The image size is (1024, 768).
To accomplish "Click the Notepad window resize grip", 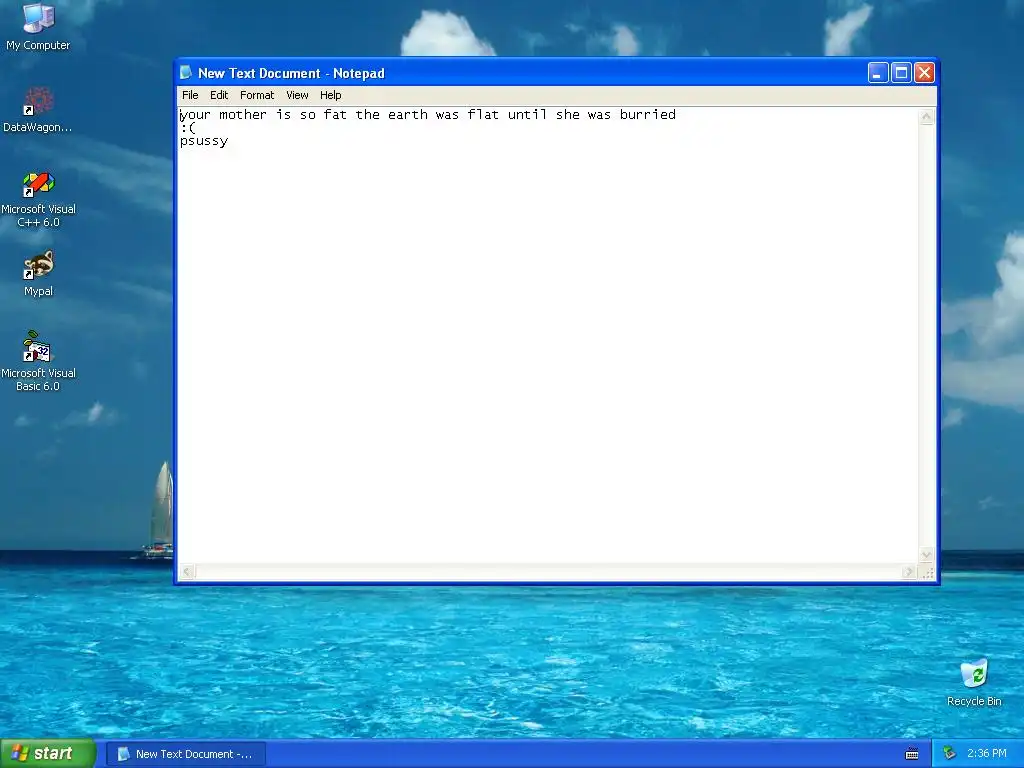I will pyautogui.click(x=927, y=573).
